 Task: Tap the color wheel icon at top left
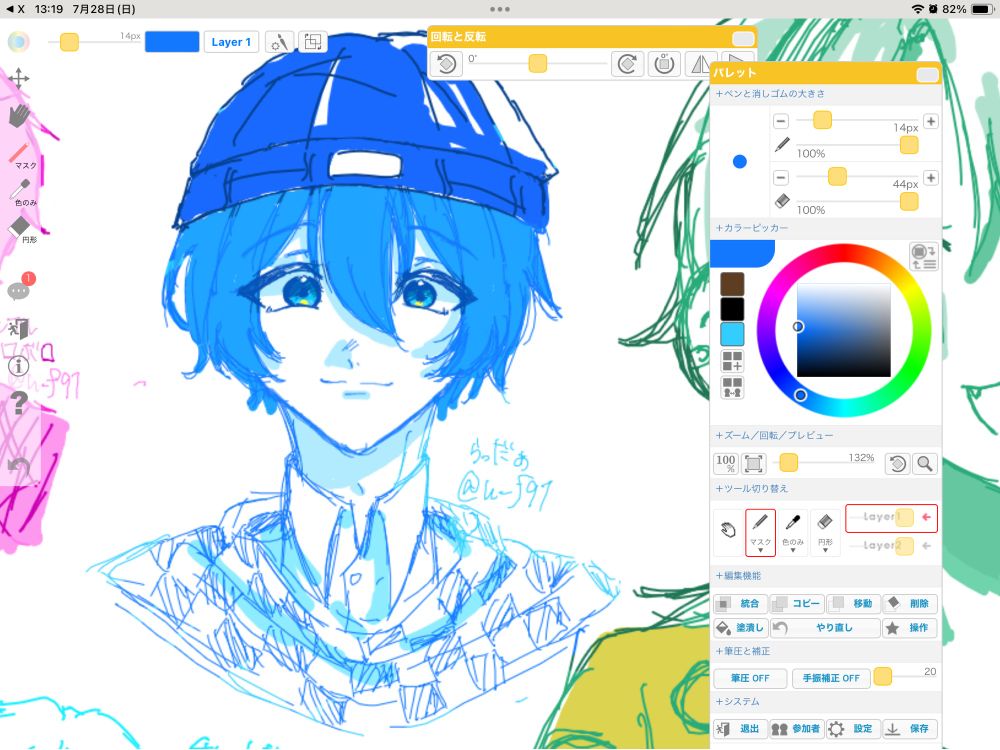tap(18, 42)
